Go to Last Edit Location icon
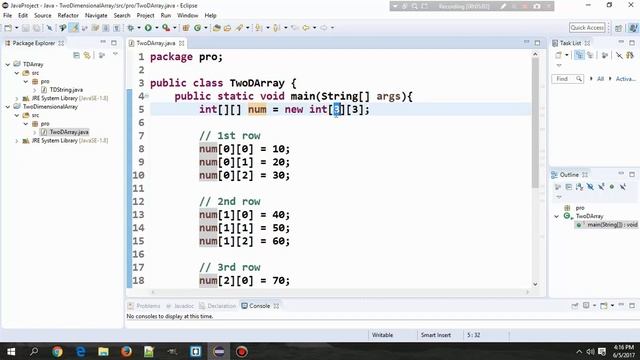Screen dimensions: 640x360 pyautogui.click(x=295, y=28)
